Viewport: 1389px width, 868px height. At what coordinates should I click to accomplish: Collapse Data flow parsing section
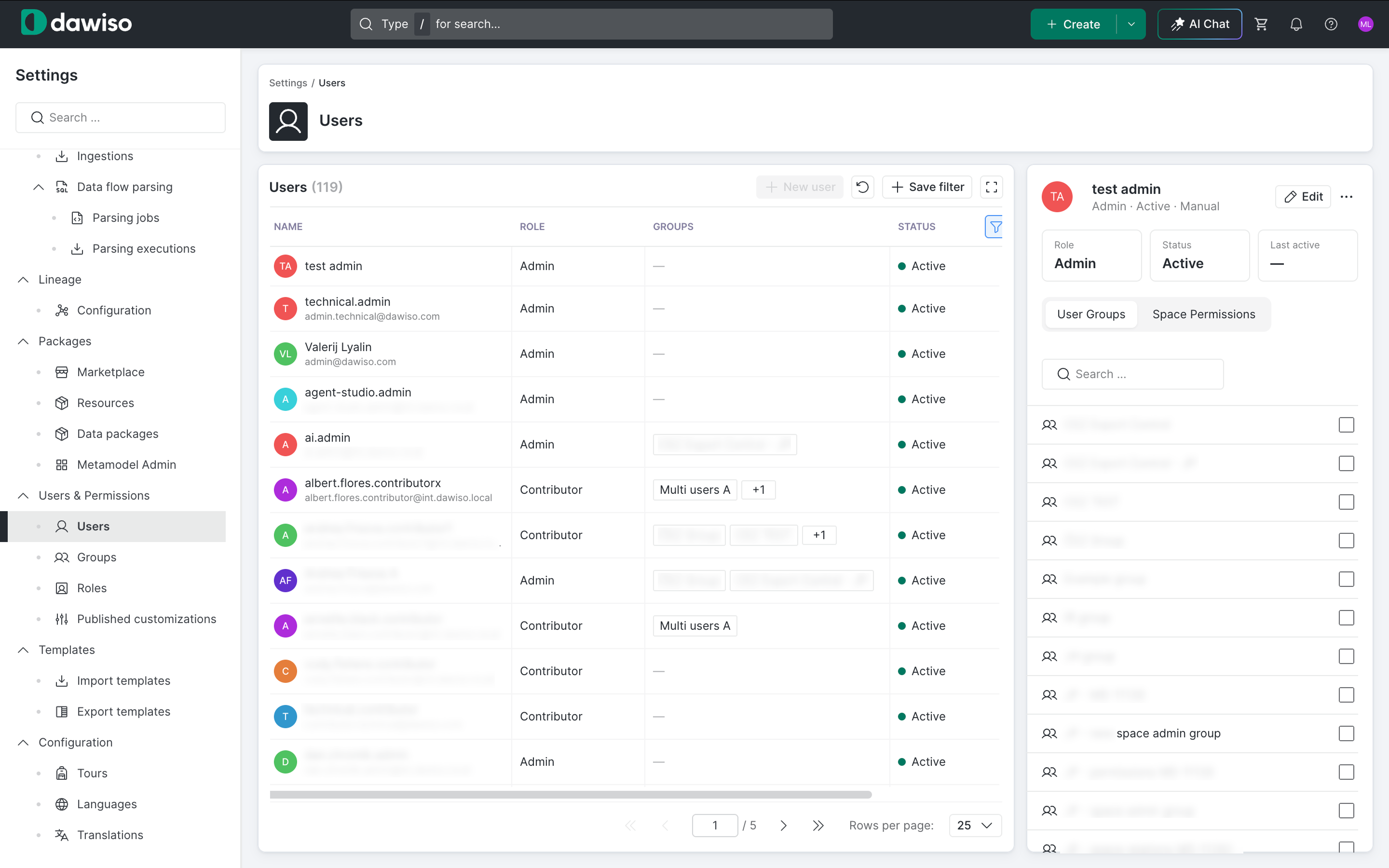coord(39,187)
